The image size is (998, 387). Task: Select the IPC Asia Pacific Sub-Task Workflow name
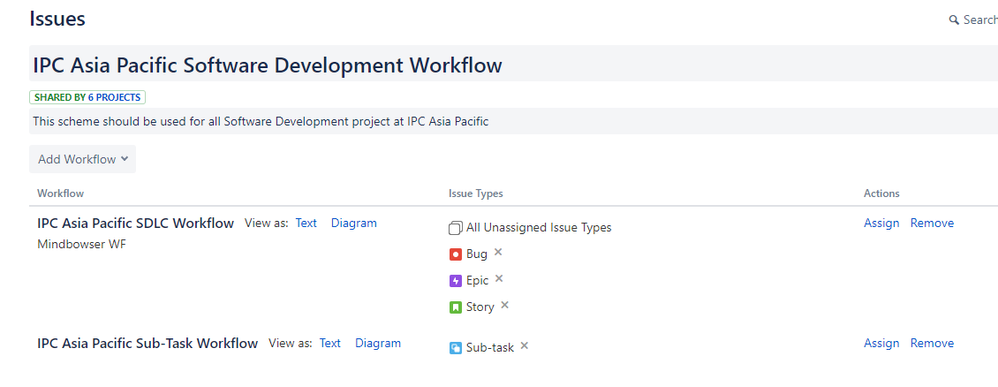tap(148, 344)
